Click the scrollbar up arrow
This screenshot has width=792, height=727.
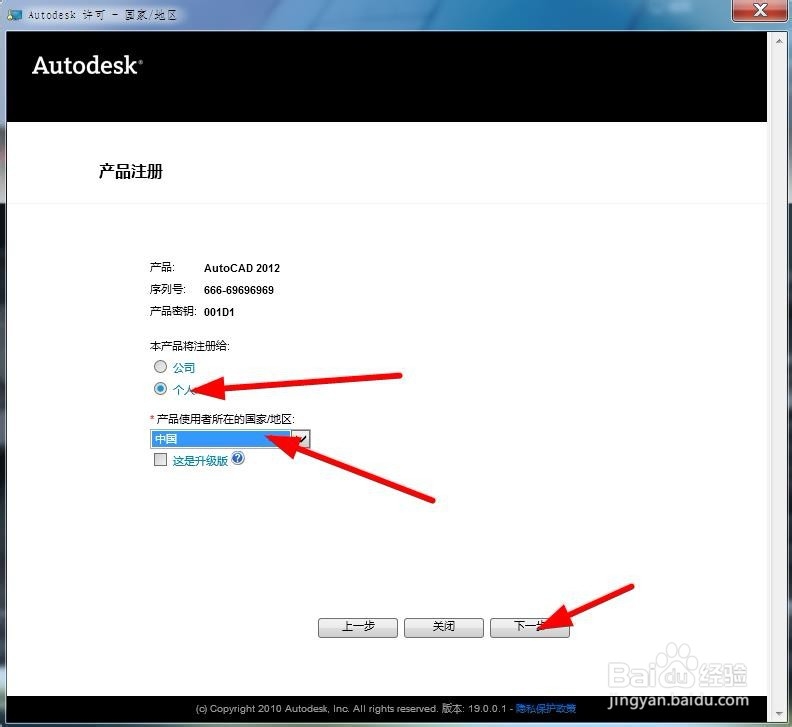(x=779, y=41)
